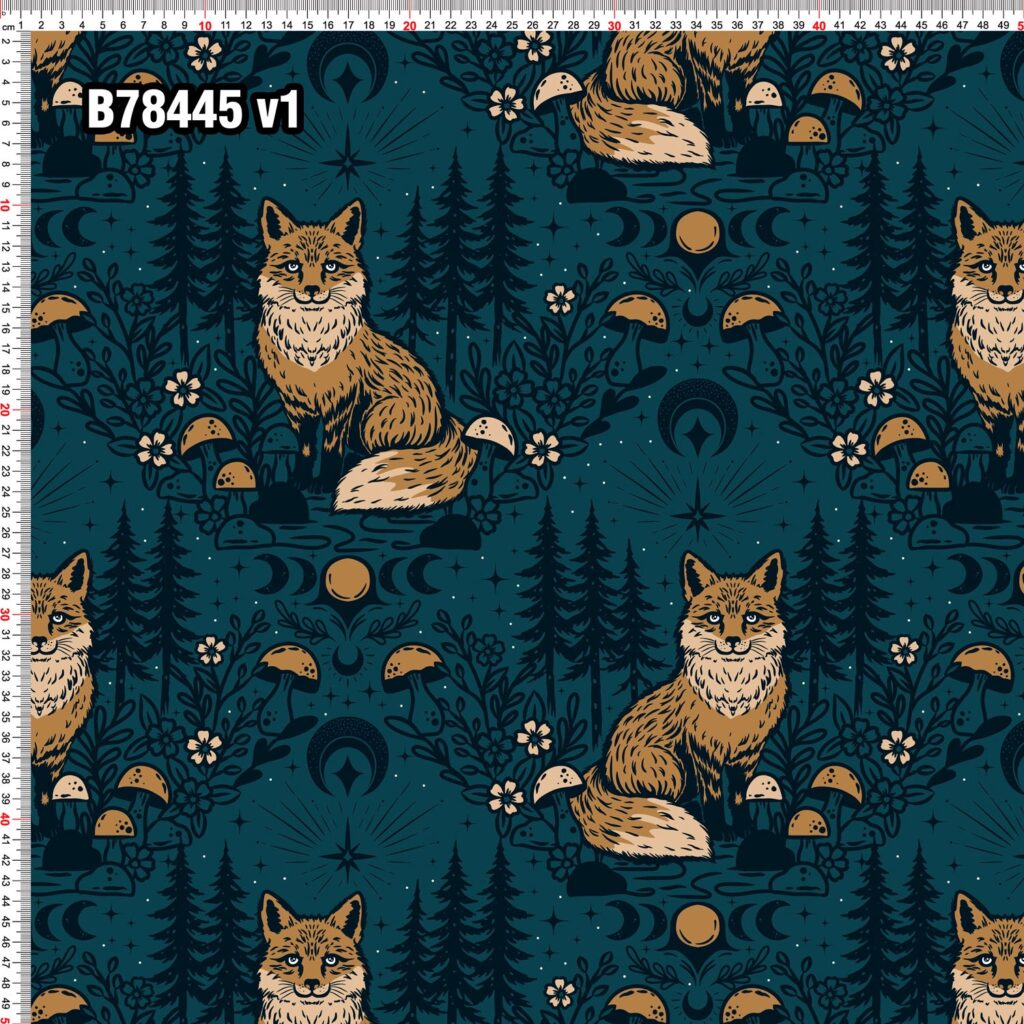Click the 10 cm mark on left ruler
1024x1024 pixels.
point(5,206)
